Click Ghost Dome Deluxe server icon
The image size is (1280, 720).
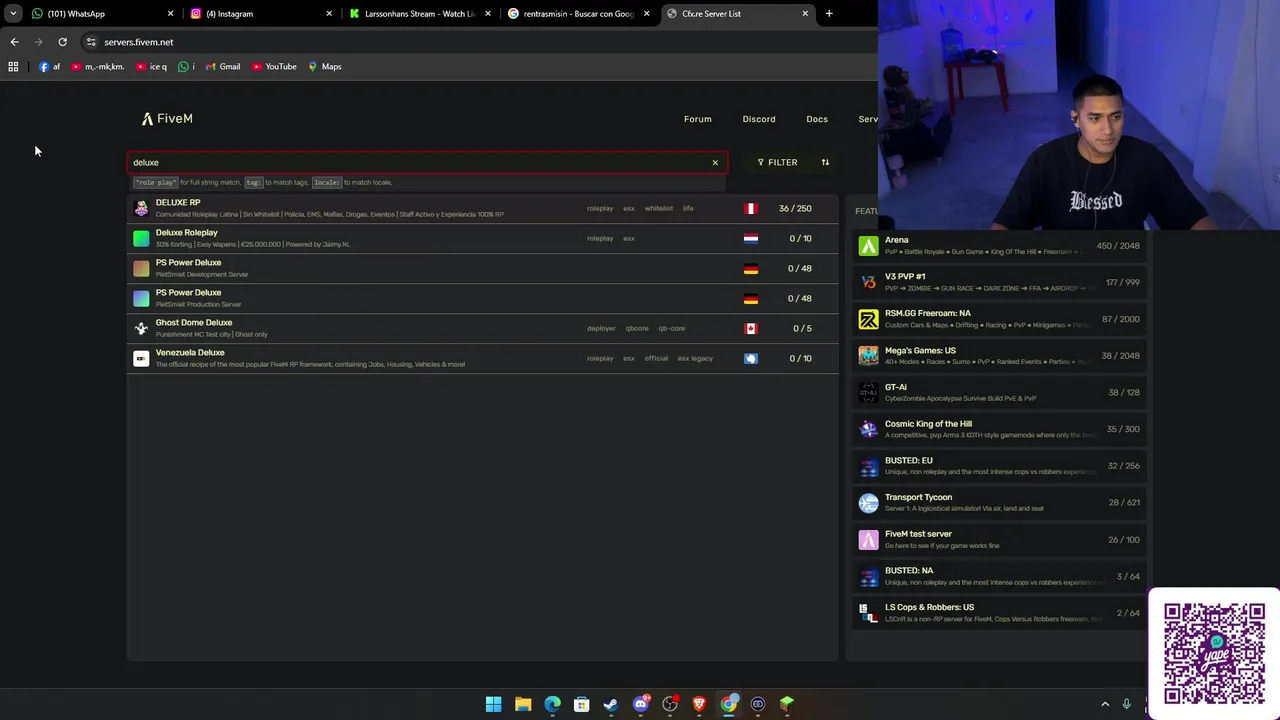141,328
